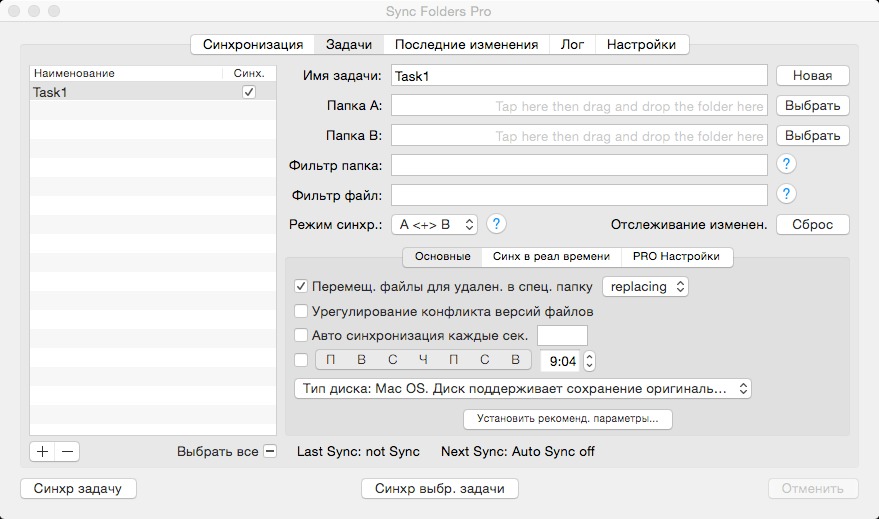The width and height of the screenshot is (879, 519).
Task: Disable Перемещ. файлы для удален. checkbox
Action: (302, 286)
